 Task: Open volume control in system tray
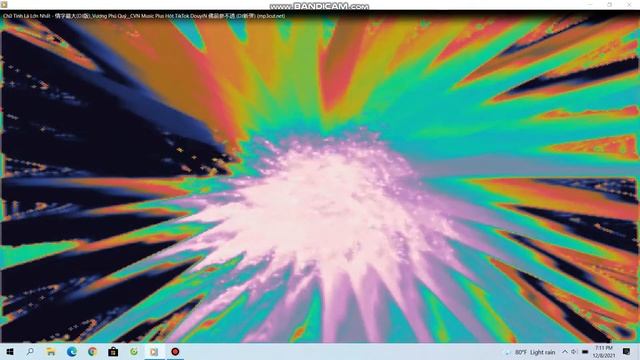(x=574, y=351)
